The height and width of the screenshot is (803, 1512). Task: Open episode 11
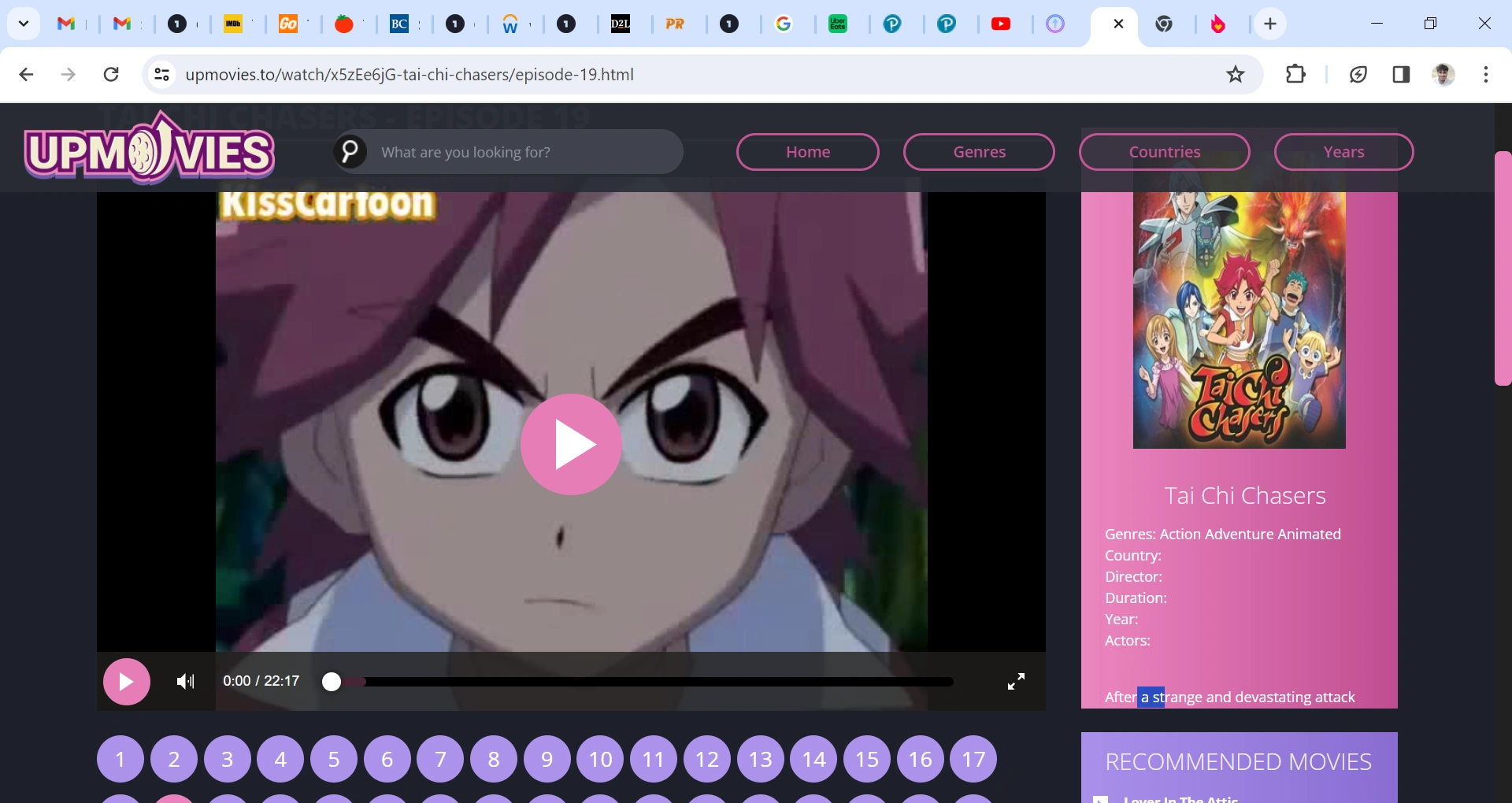tap(654, 759)
